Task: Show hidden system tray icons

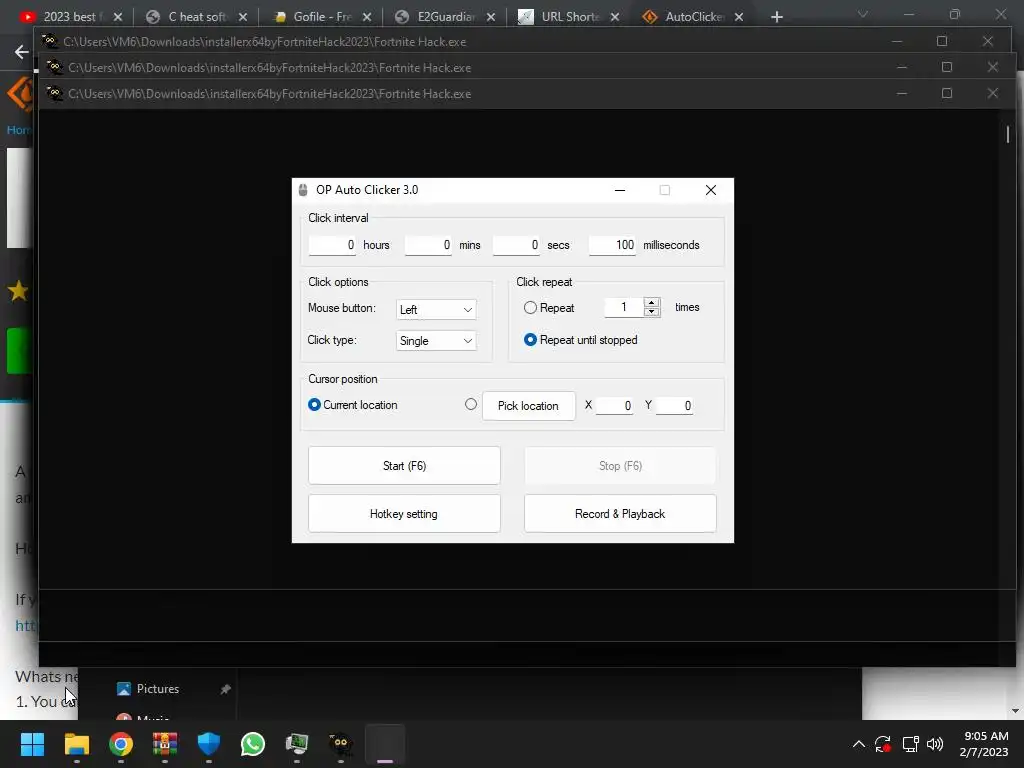Action: coord(859,744)
